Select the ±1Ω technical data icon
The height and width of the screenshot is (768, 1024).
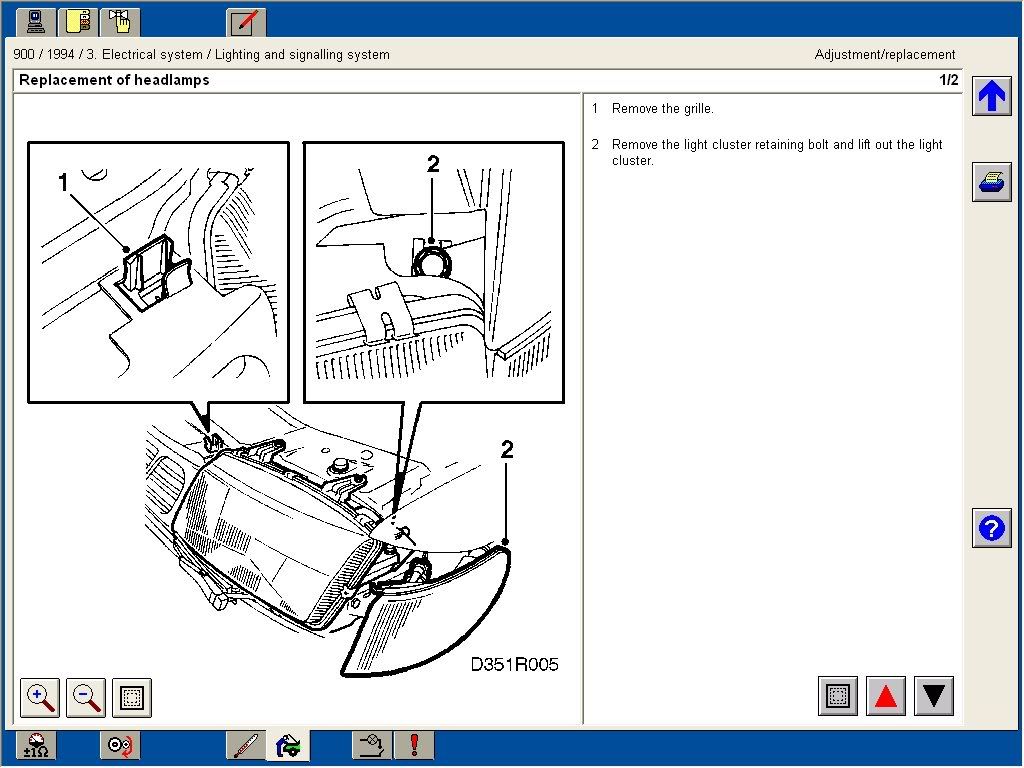(x=34, y=745)
